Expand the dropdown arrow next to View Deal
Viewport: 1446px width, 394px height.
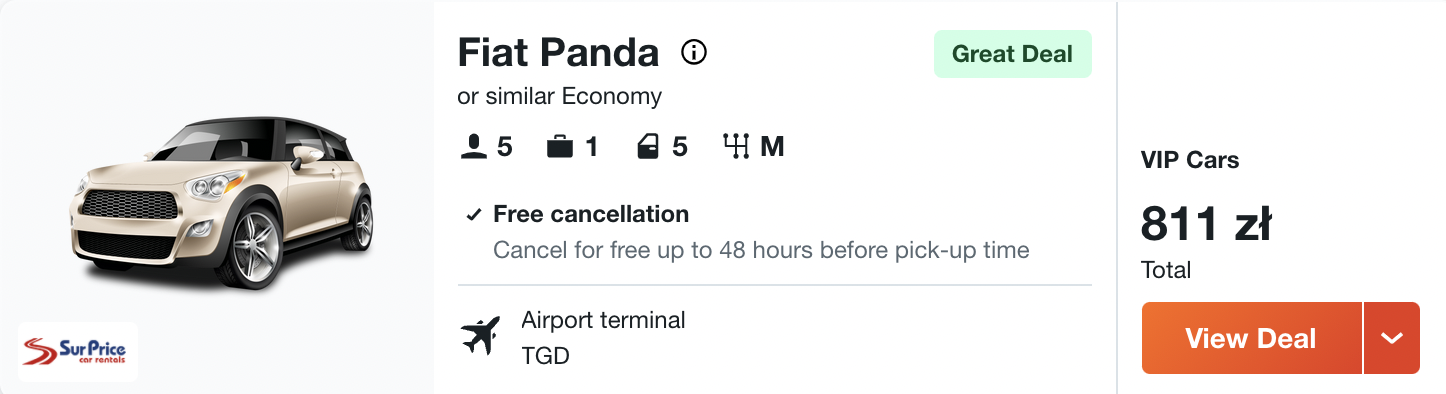pyautogui.click(x=1392, y=338)
